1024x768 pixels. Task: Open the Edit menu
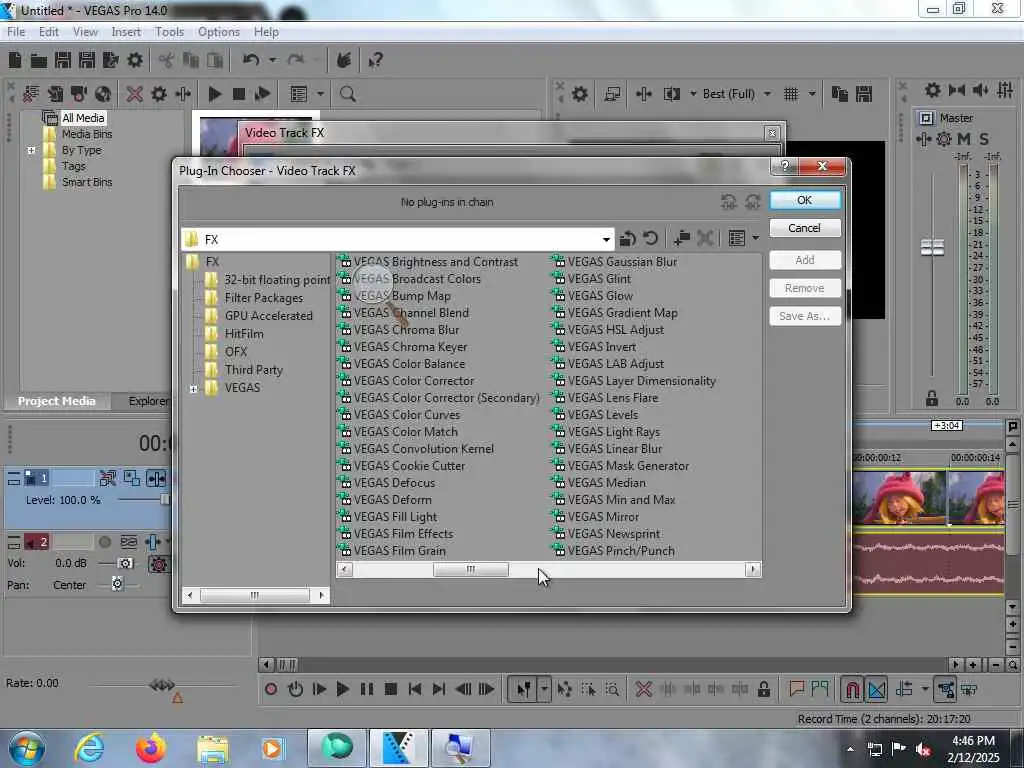(48, 31)
